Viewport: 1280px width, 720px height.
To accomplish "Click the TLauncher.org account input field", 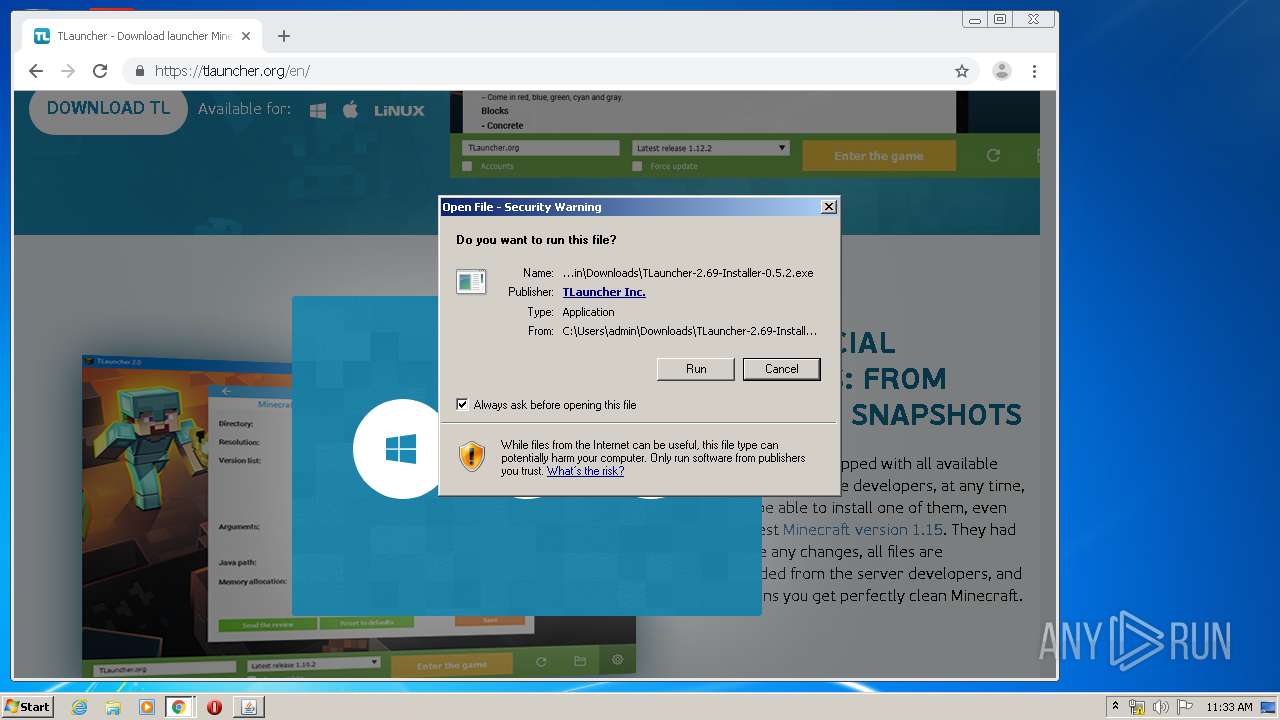I will tap(541, 148).
